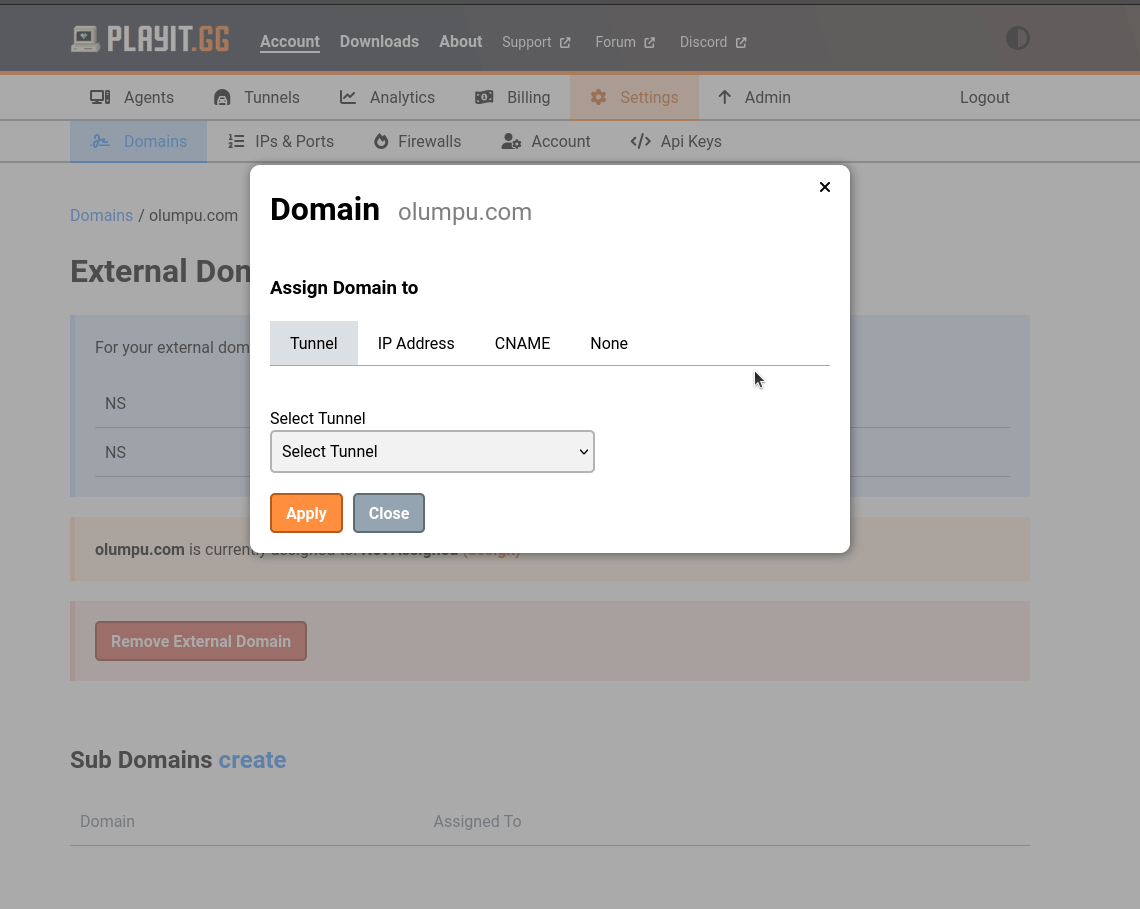The height and width of the screenshot is (909, 1140).
Task: Apply the tunnel assignment
Action: [306, 513]
